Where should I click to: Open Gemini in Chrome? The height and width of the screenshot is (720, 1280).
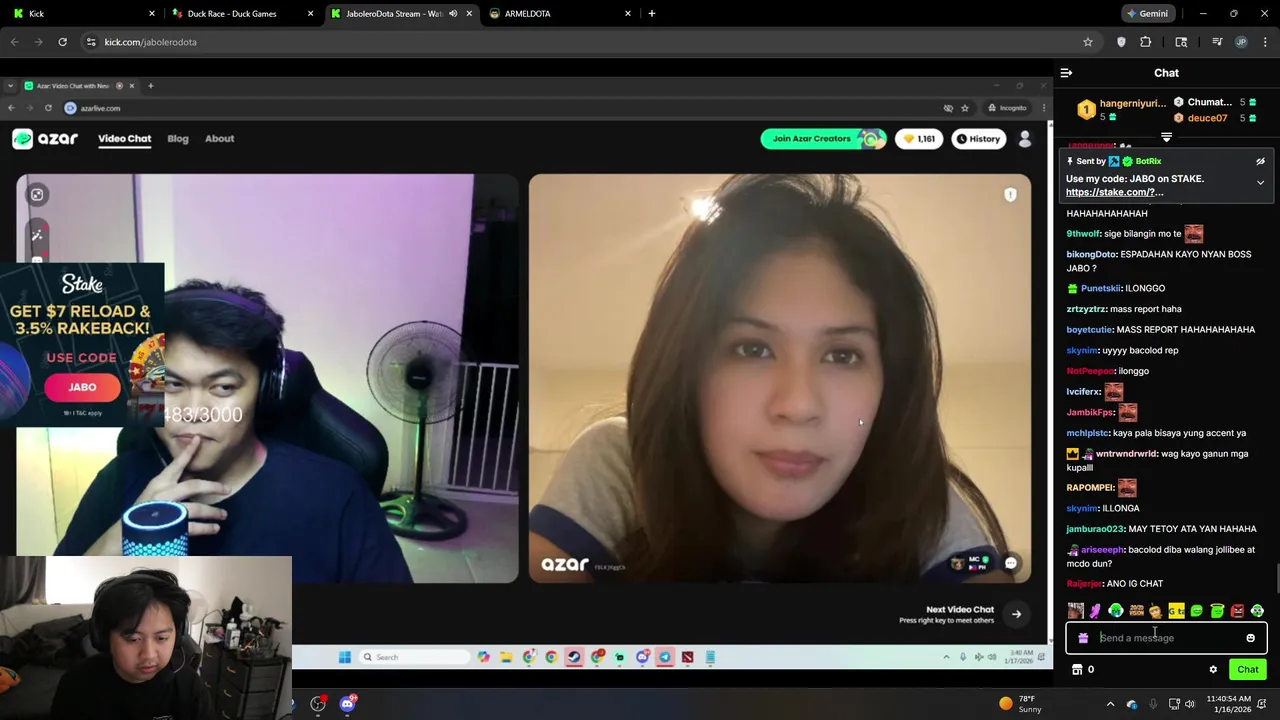pyautogui.click(x=1146, y=14)
